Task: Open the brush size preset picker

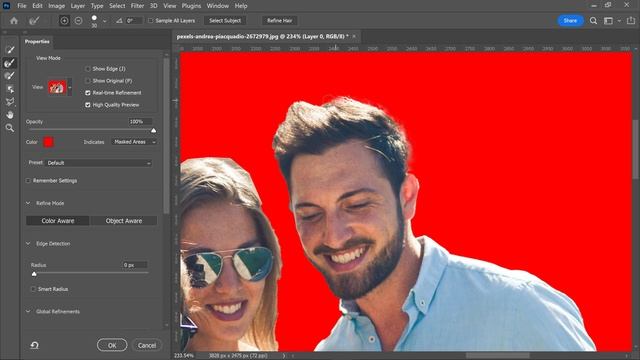Action: coord(104,21)
